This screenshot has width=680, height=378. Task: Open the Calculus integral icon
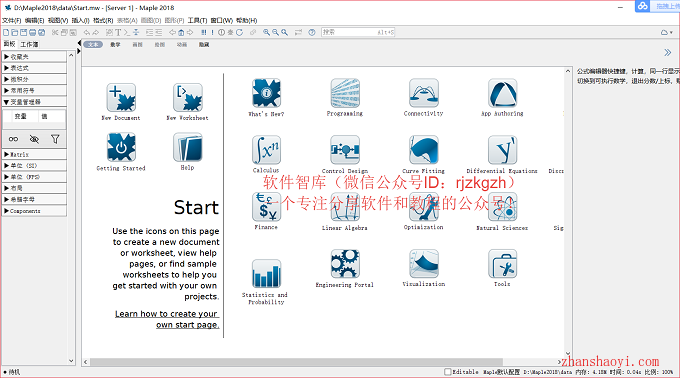pos(266,150)
